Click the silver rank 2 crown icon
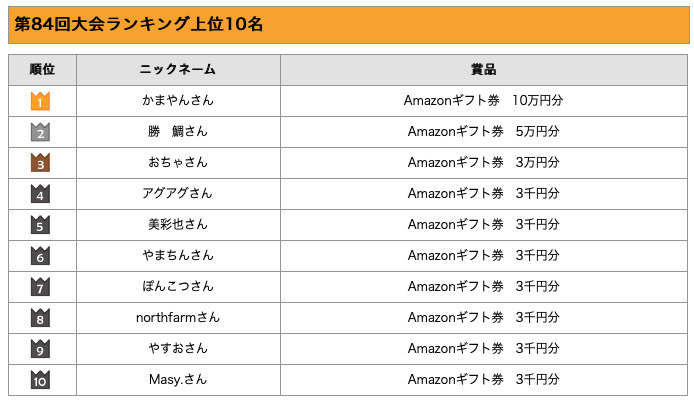The width and height of the screenshot is (694, 403). tap(41, 132)
